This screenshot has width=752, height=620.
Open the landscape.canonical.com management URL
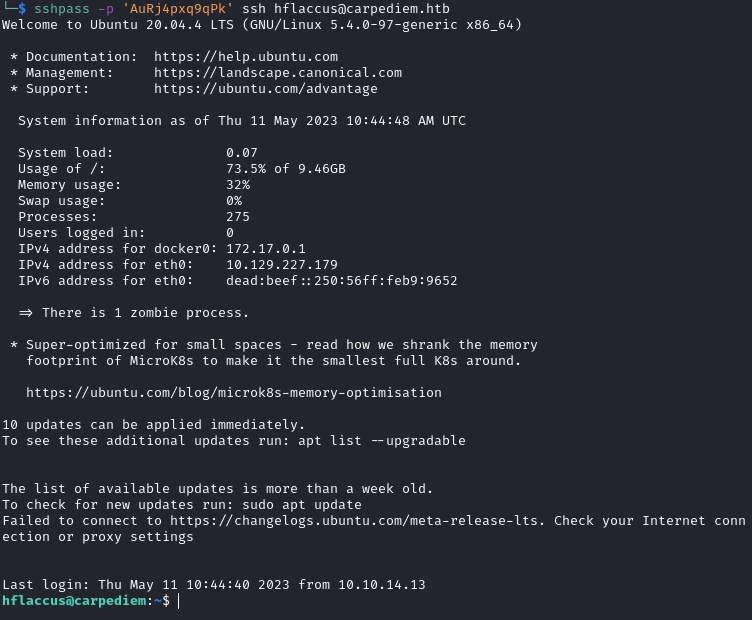(x=278, y=73)
